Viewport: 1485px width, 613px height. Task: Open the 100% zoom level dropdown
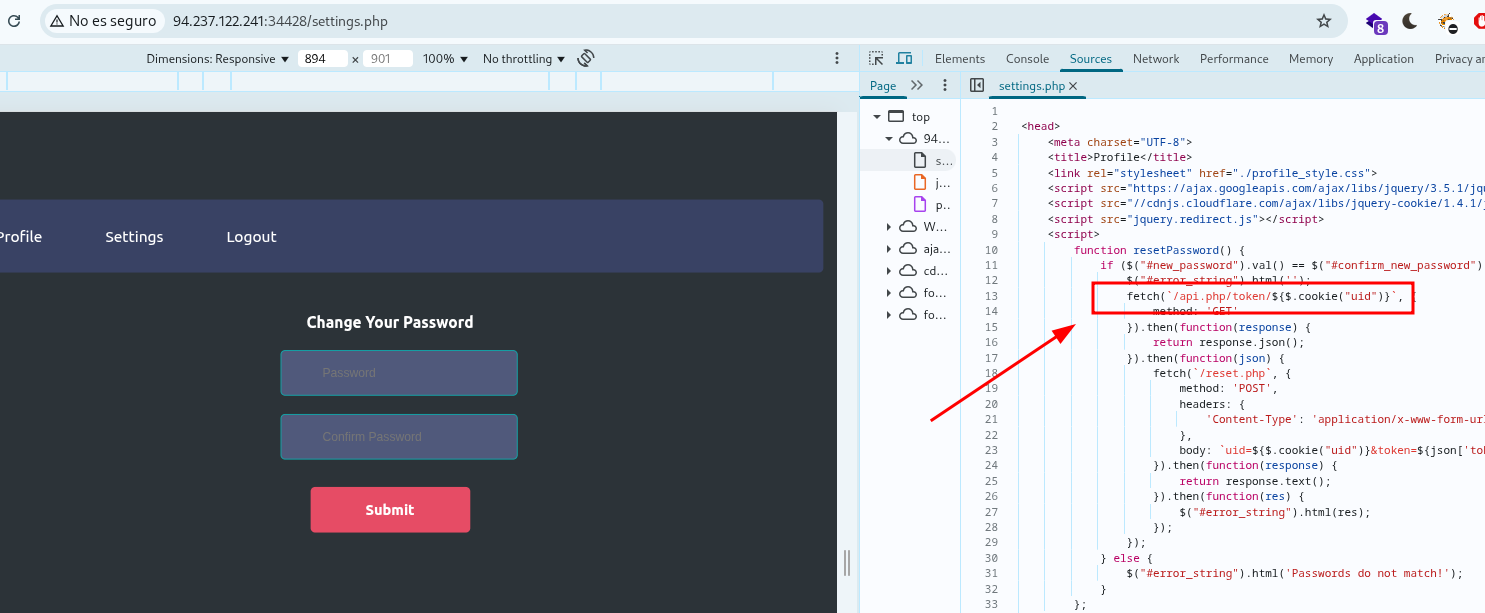coord(445,59)
